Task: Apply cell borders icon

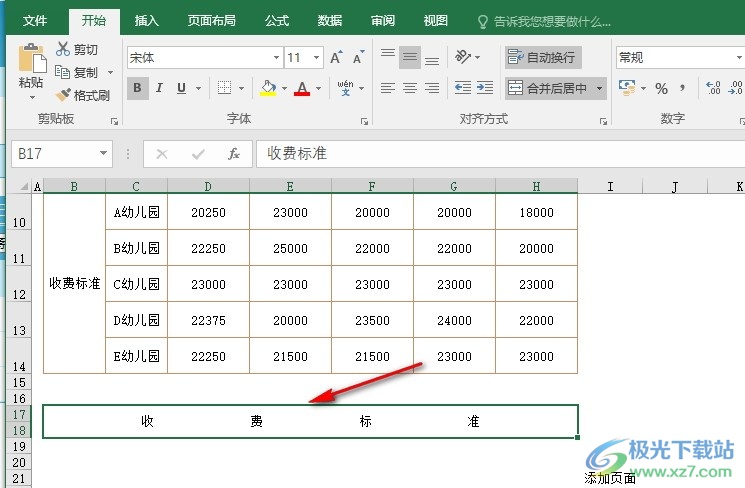Action: (x=224, y=88)
